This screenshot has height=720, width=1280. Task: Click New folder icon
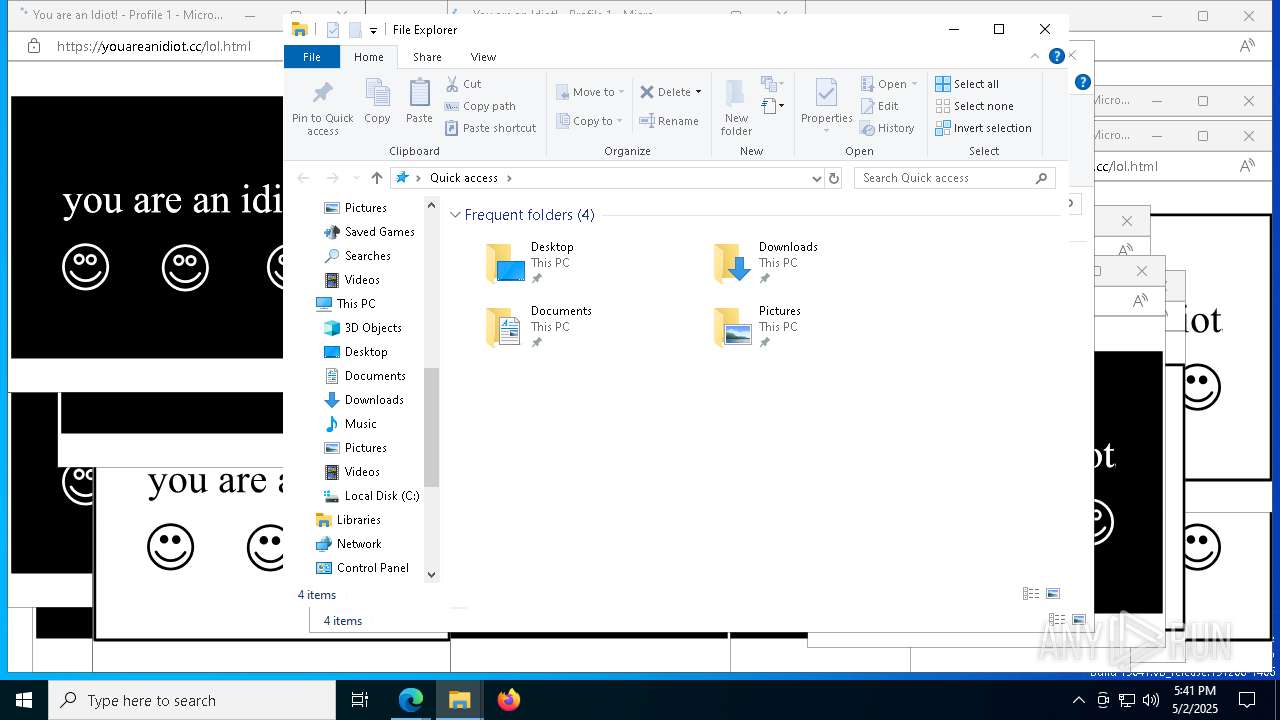pyautogui.click(x=735, y=93)
